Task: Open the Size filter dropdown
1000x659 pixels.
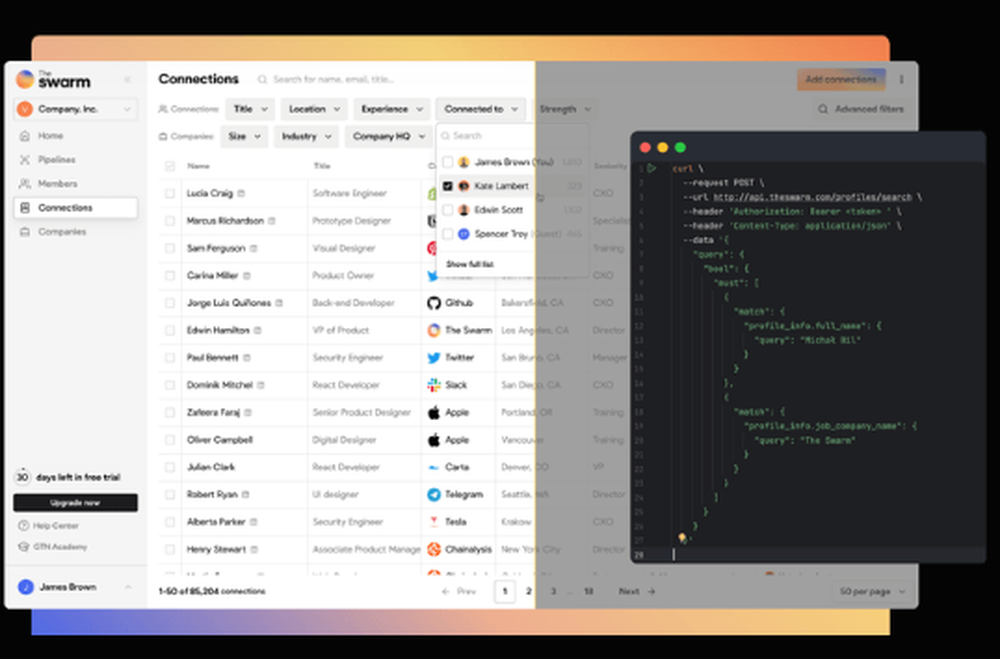Action: pyautogui.click(x=244, y=137)
